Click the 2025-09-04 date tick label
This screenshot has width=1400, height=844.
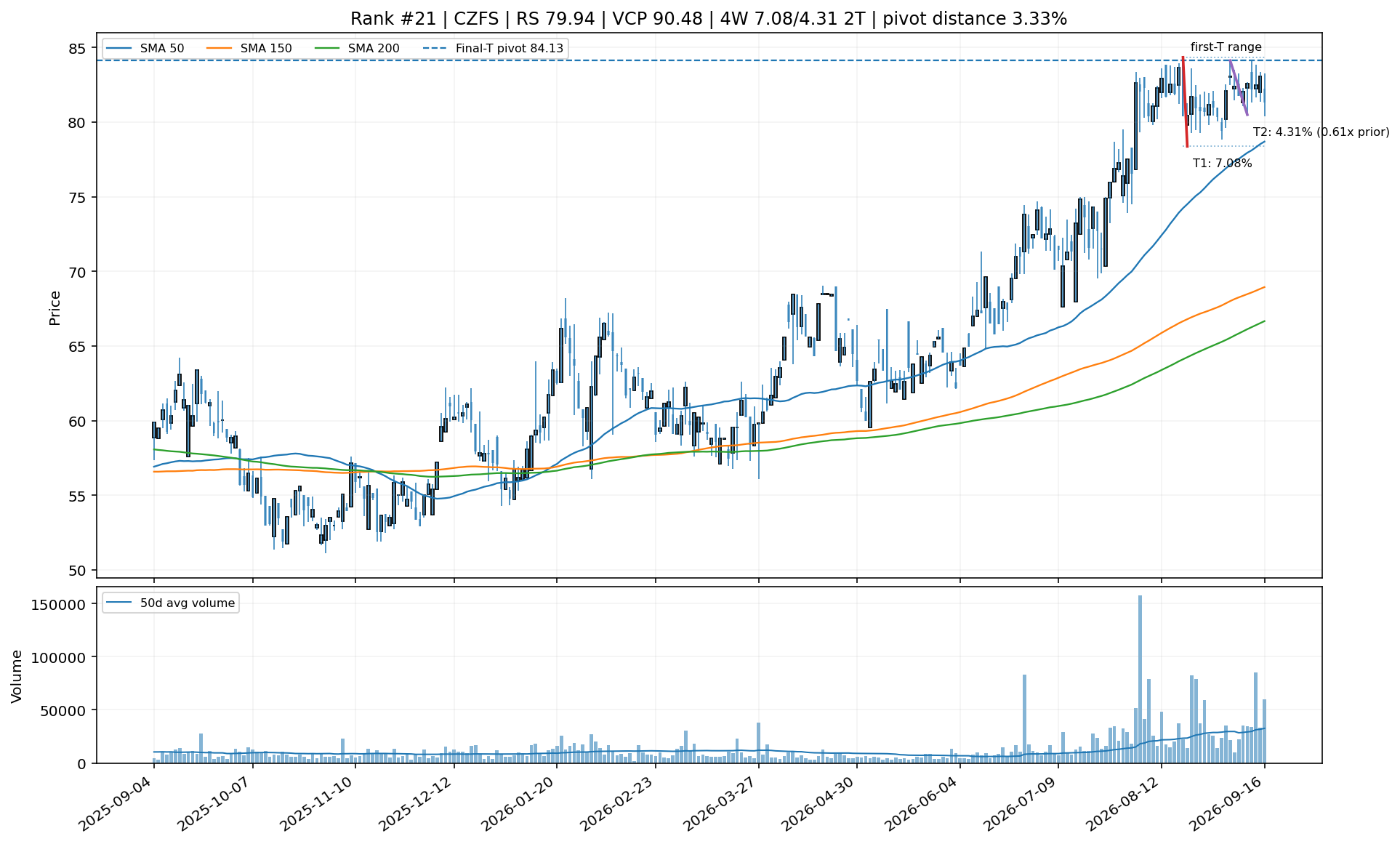click(116, 803)
